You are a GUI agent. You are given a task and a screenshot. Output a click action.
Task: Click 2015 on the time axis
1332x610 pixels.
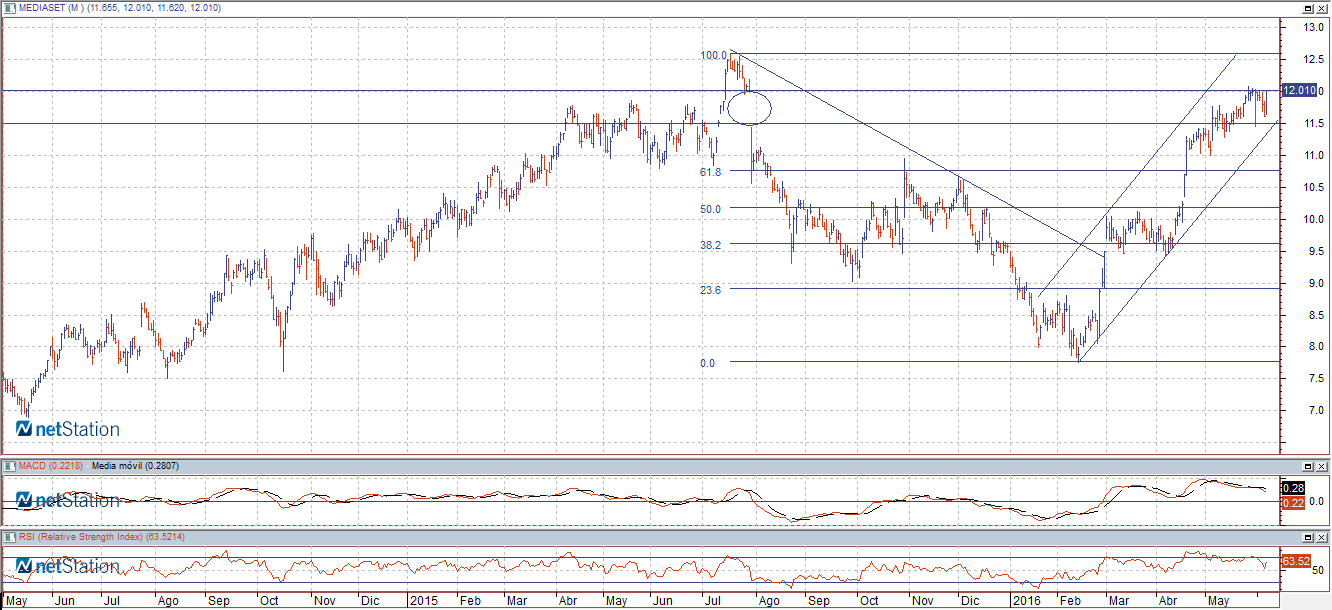424,601
